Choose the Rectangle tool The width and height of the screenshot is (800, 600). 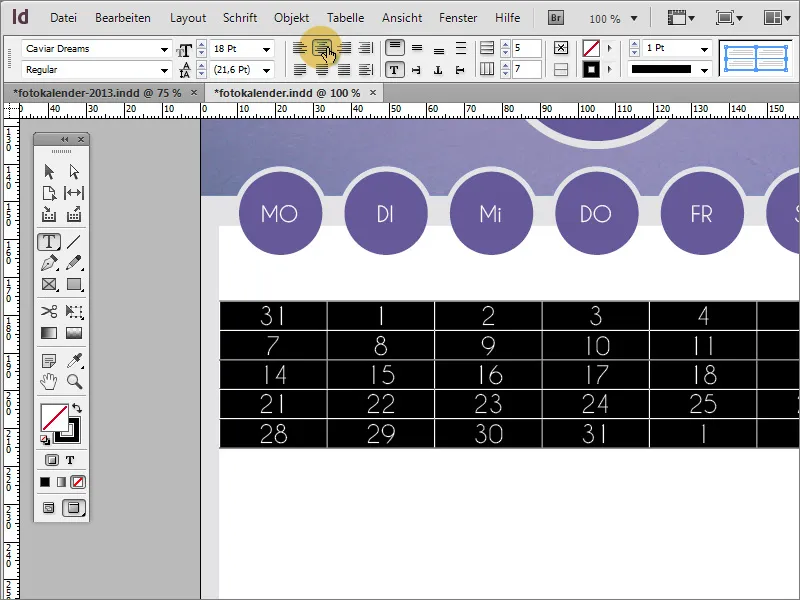tap(74, 284)
